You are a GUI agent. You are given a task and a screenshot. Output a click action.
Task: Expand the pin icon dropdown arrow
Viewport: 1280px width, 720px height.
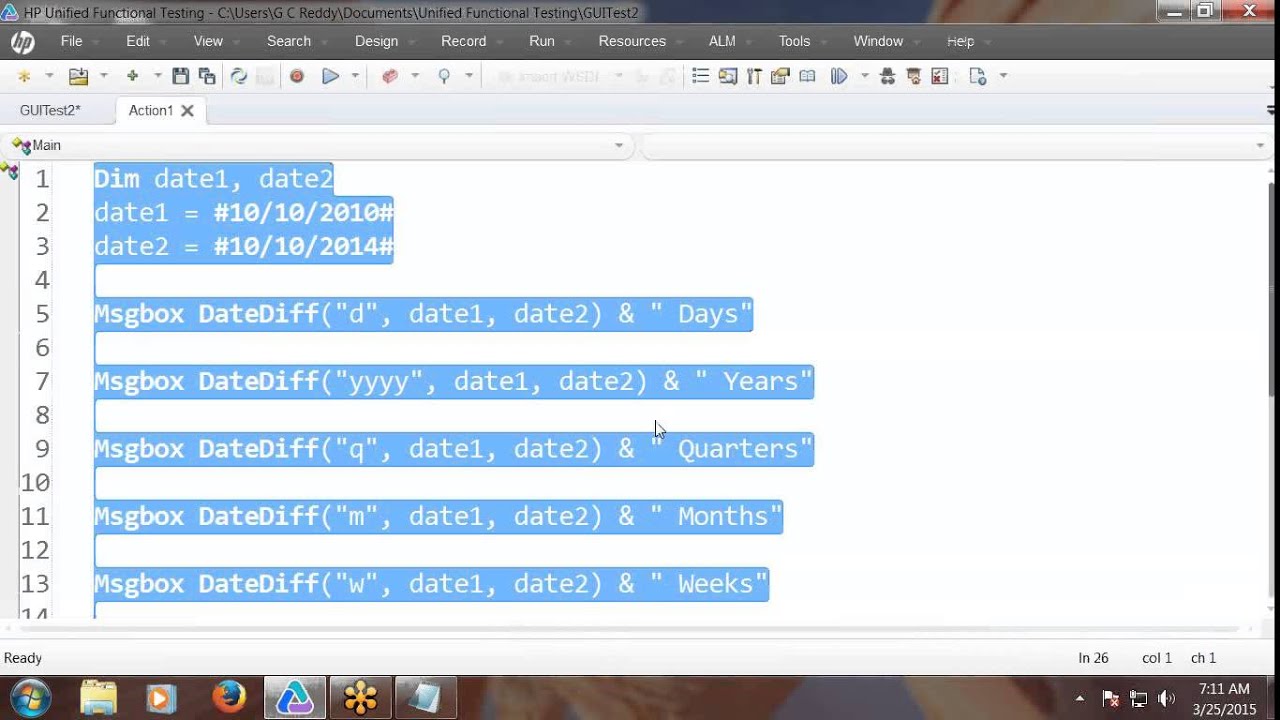click(x=468, y=76)
